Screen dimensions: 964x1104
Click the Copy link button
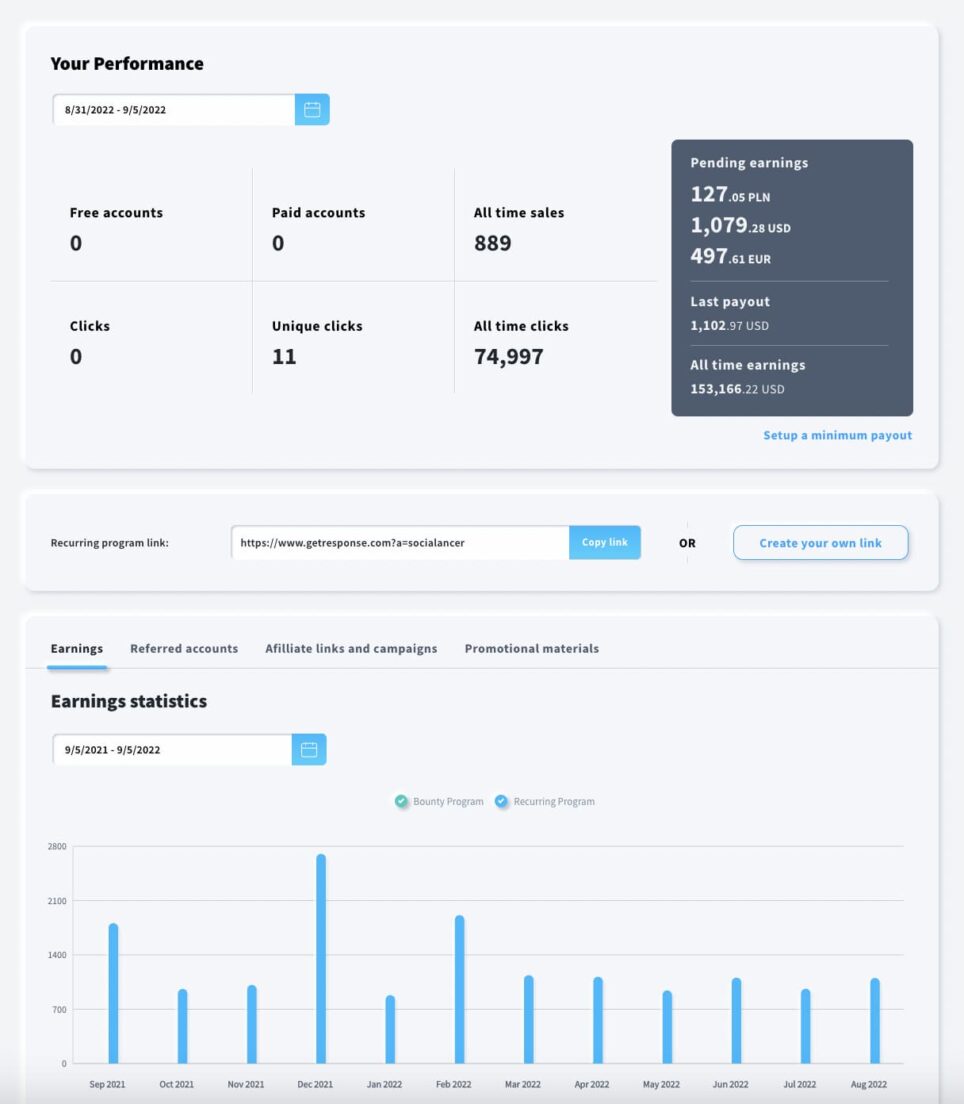[x=604, y=542]
